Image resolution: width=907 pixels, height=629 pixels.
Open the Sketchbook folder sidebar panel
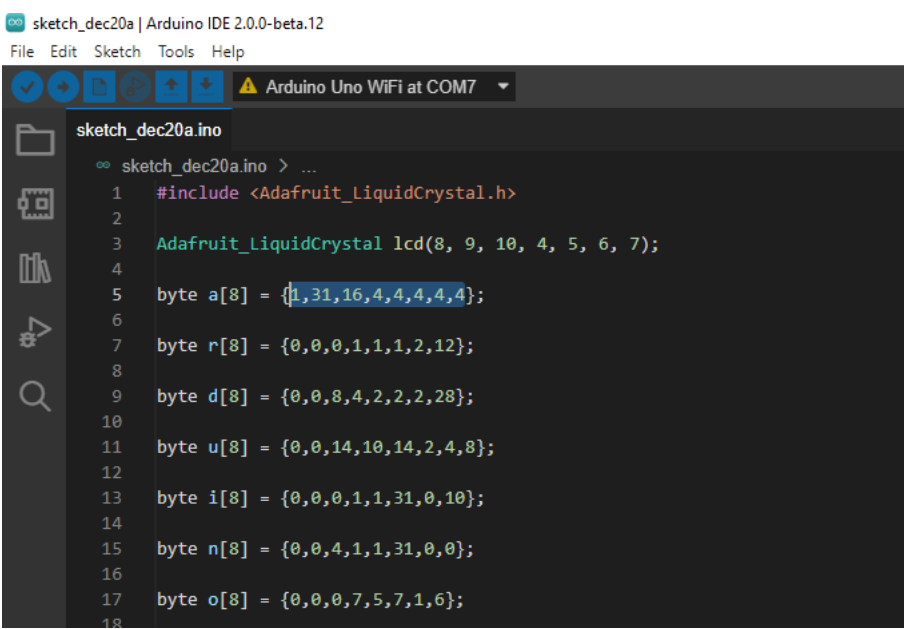(35, 140)
